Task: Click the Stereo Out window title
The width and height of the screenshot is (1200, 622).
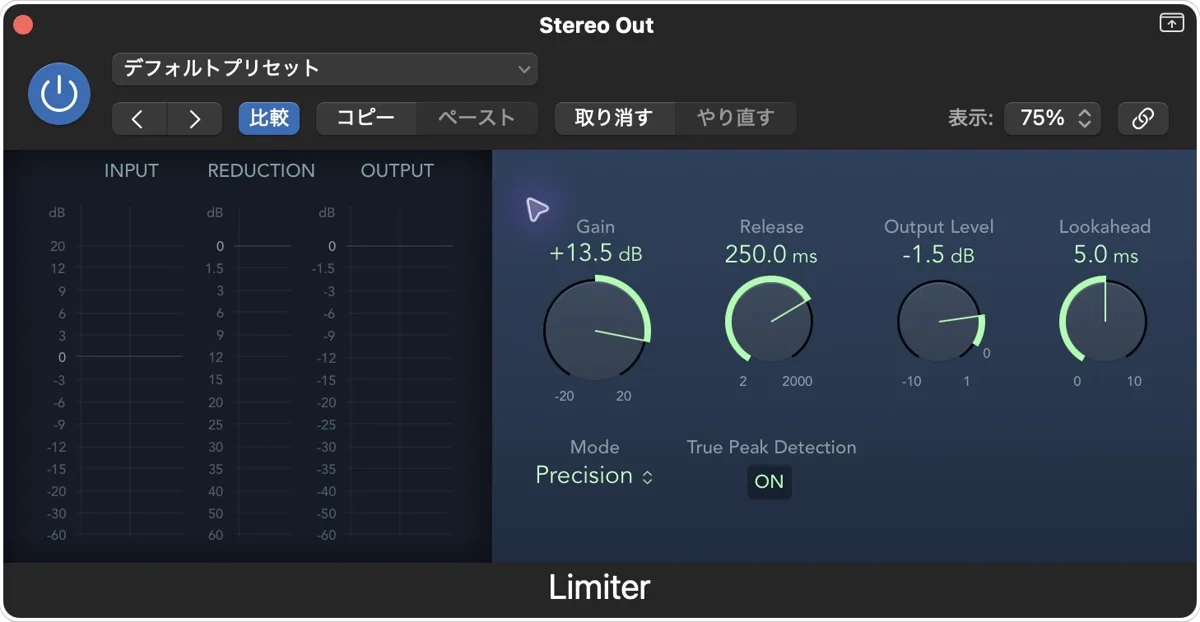Action: click(x=596, y=25)
